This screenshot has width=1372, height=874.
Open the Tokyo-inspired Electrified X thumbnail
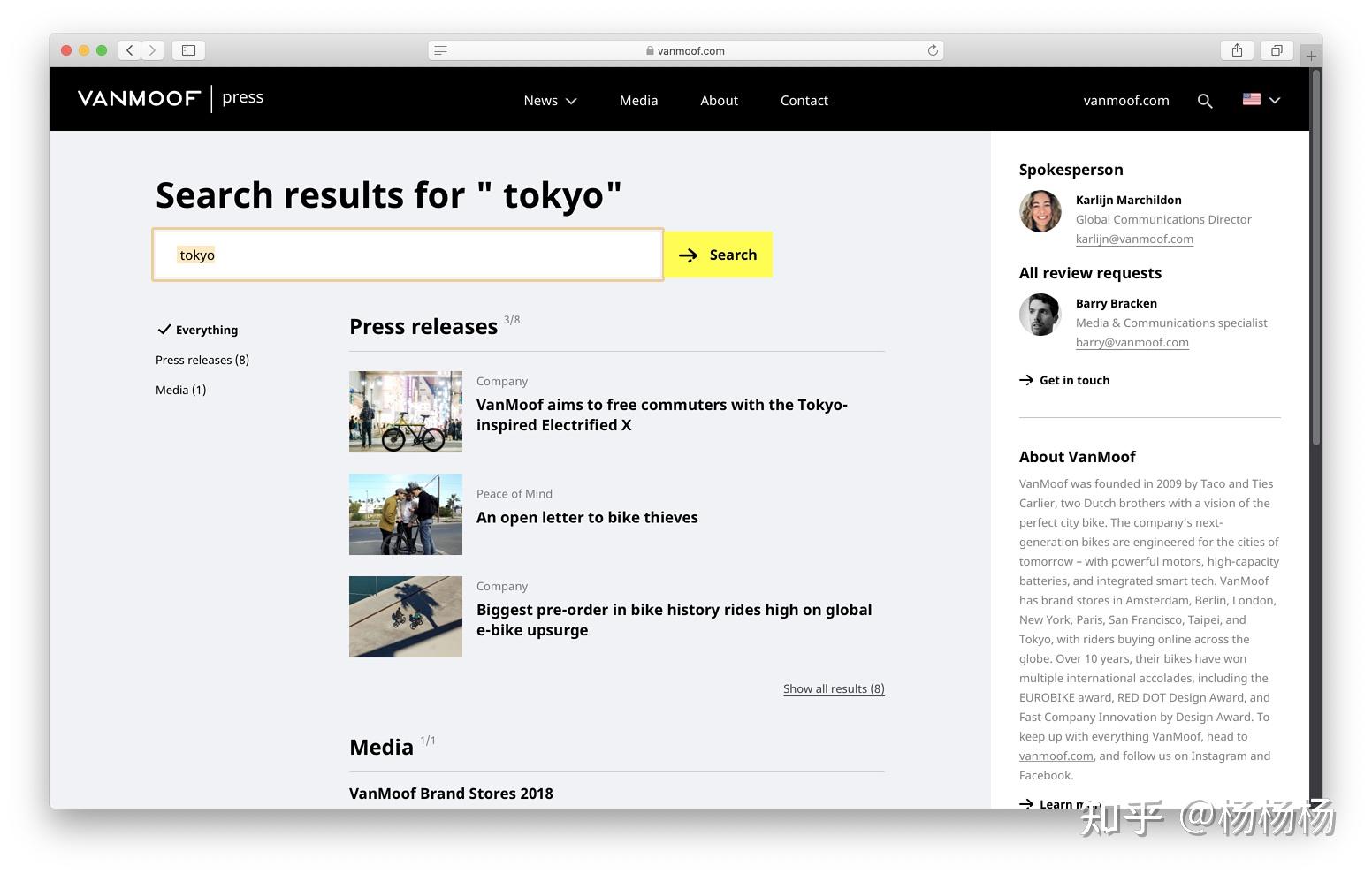(x=406, y=412)
